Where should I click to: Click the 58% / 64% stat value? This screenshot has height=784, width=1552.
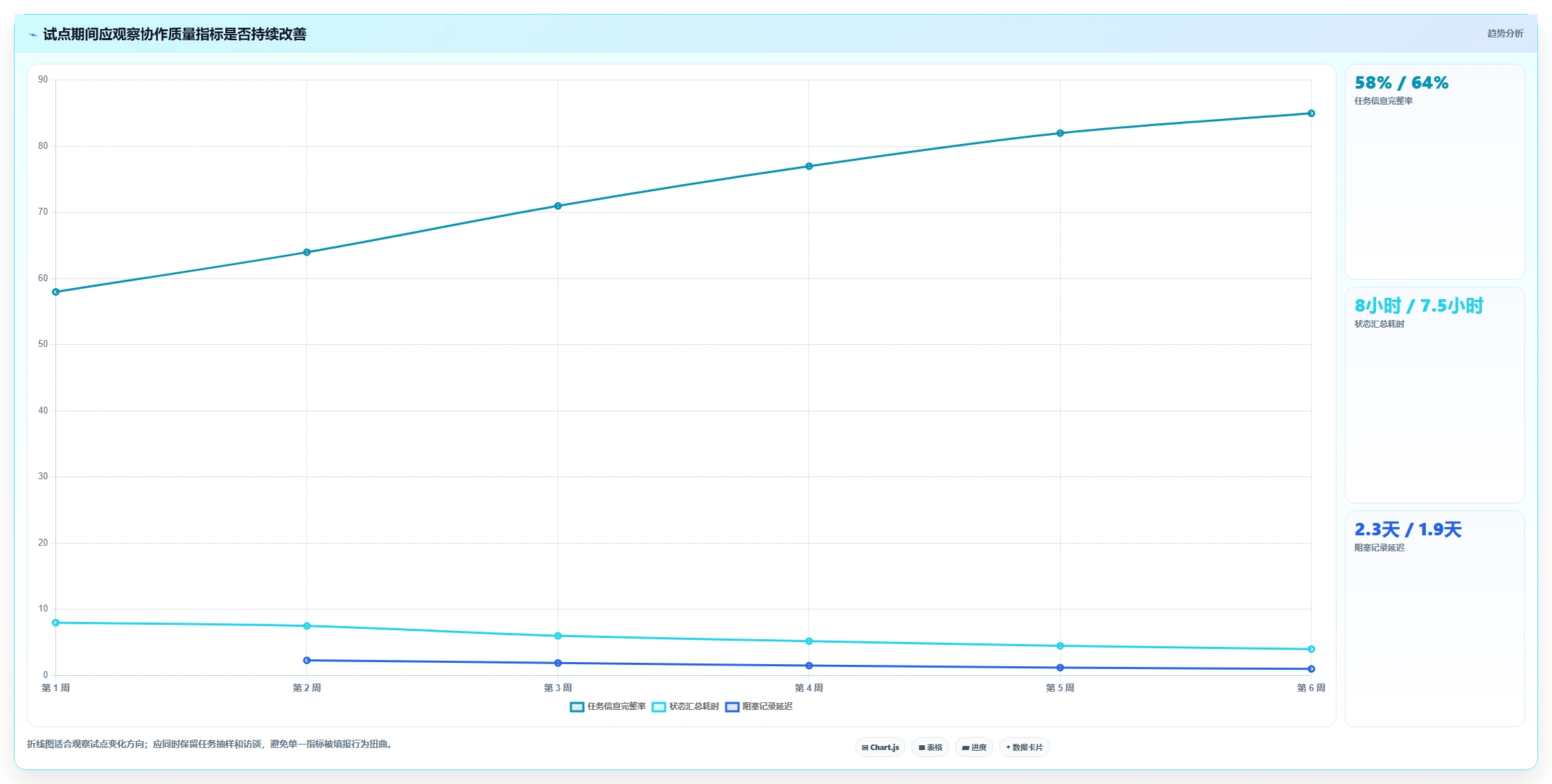click(x=1401, y=83)
